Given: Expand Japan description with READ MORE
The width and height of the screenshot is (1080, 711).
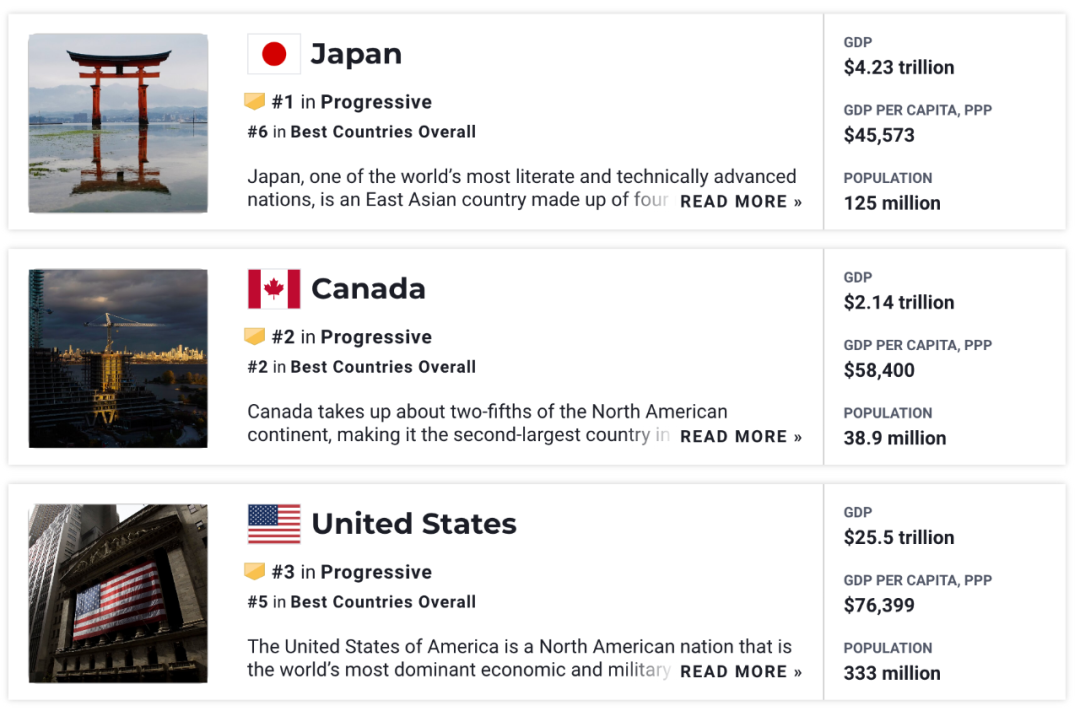Looking at the screenshot, I should (741, 202).
